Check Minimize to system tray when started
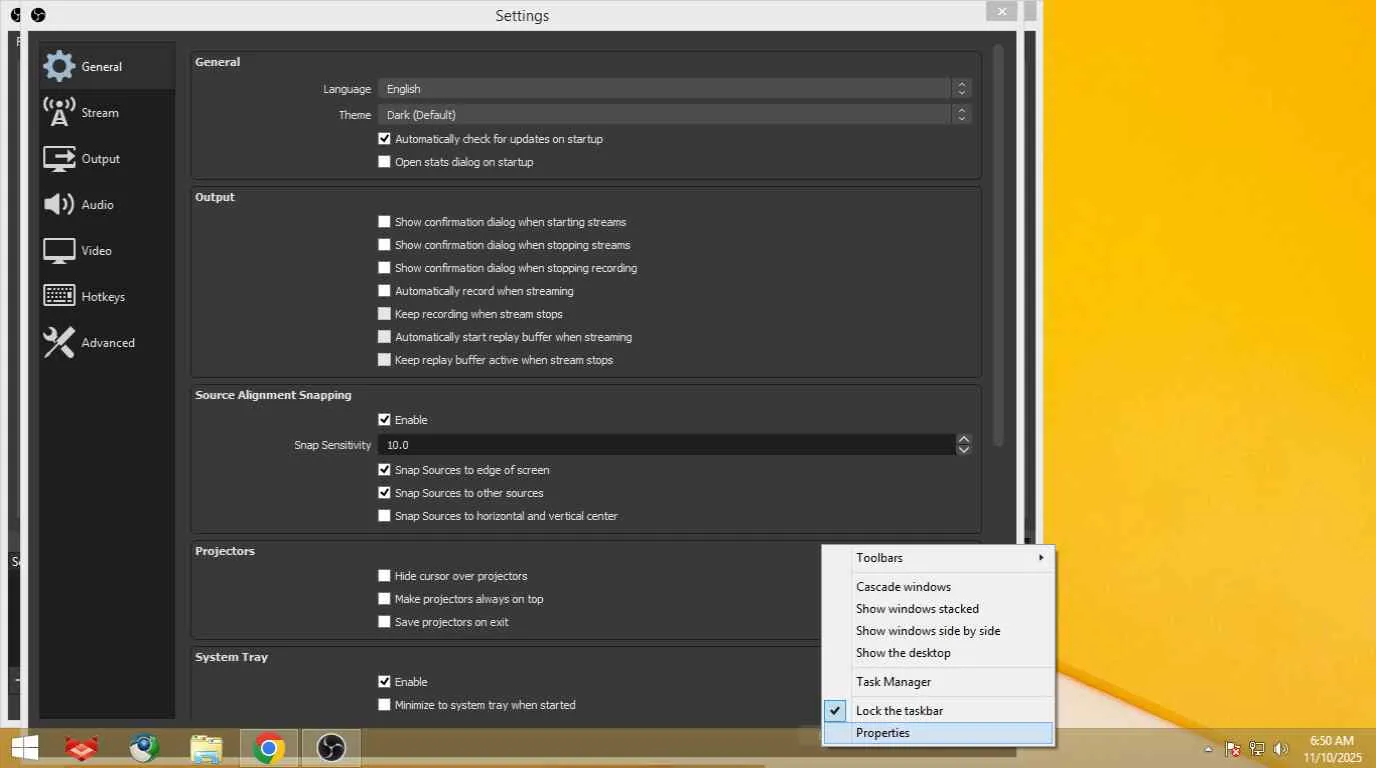 (384, 705)
